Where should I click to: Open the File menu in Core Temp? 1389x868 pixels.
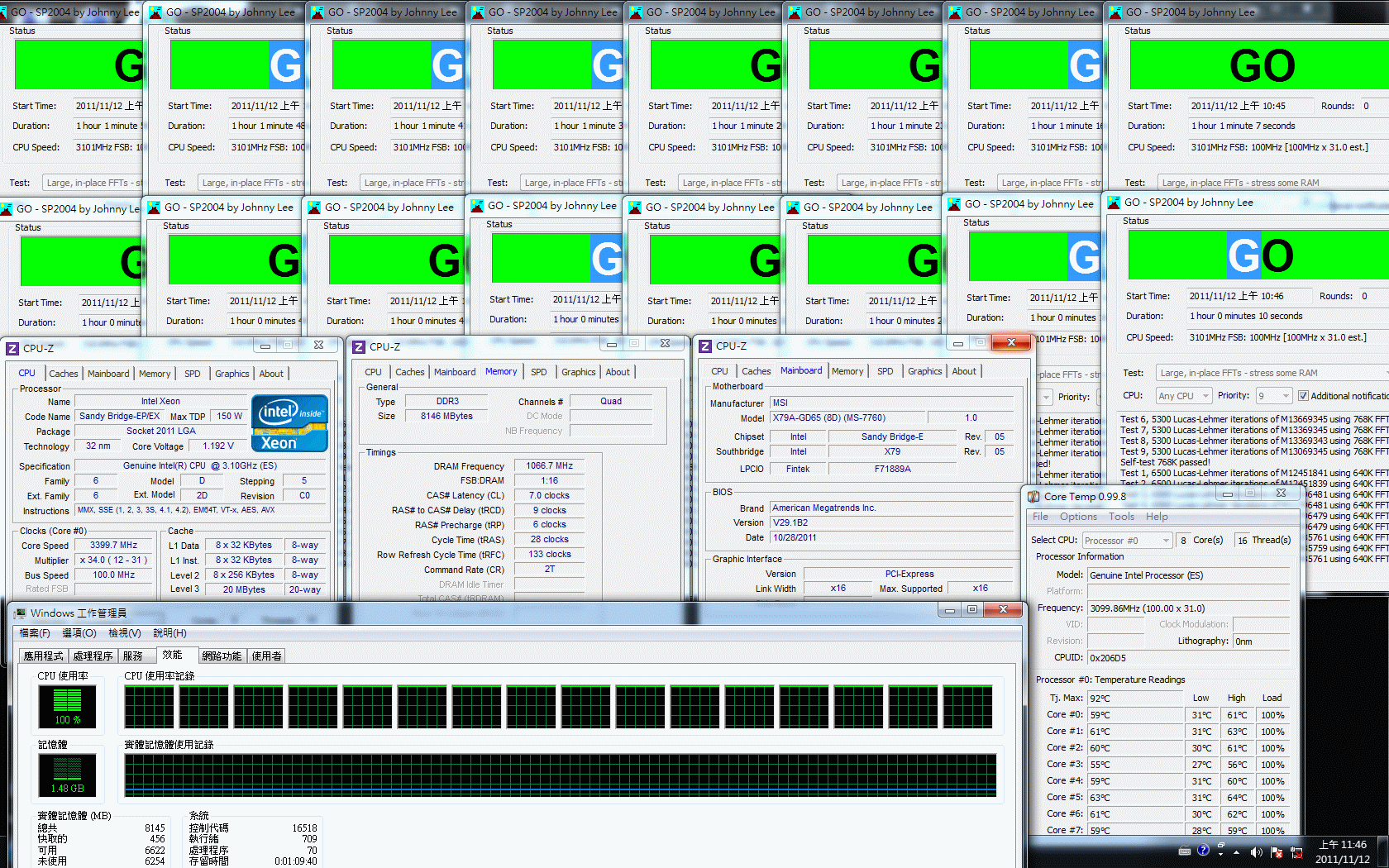tap(1040, 517)
